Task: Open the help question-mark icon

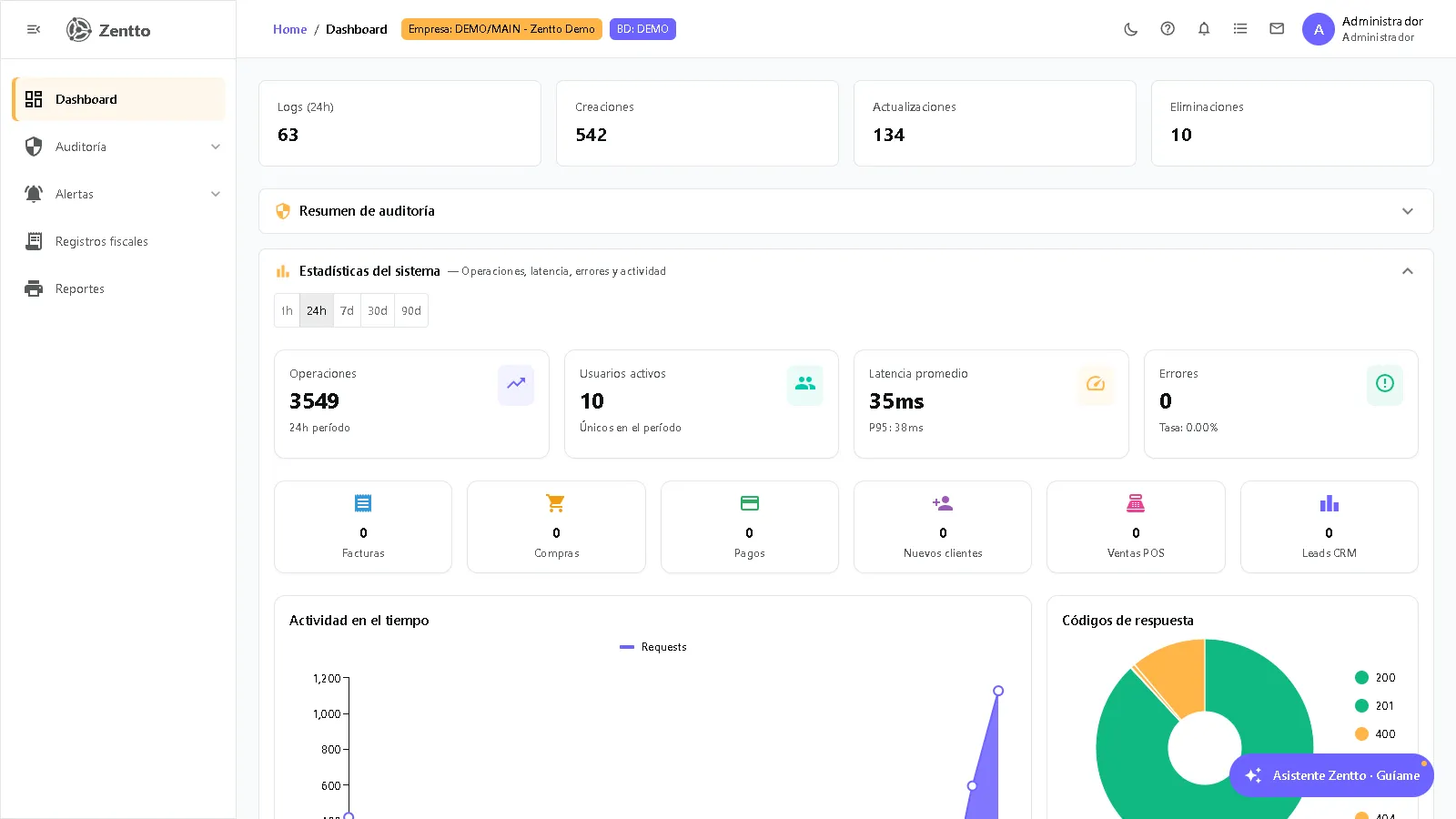Action: point(1168,29)
